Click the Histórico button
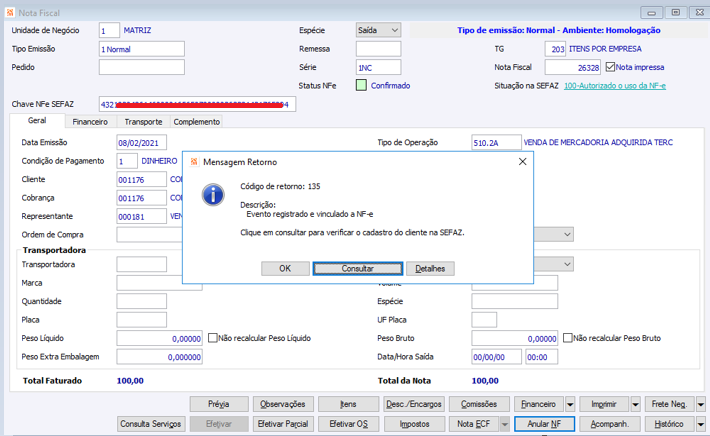This screenshot has width=710, height=436. click(x=669, y=424)
